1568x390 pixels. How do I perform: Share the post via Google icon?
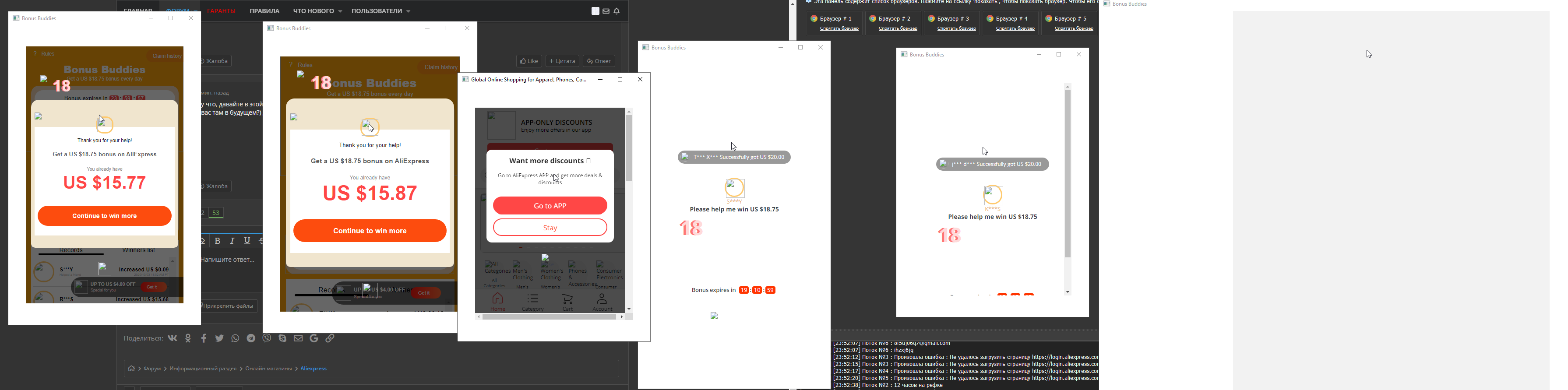(314, 338)
